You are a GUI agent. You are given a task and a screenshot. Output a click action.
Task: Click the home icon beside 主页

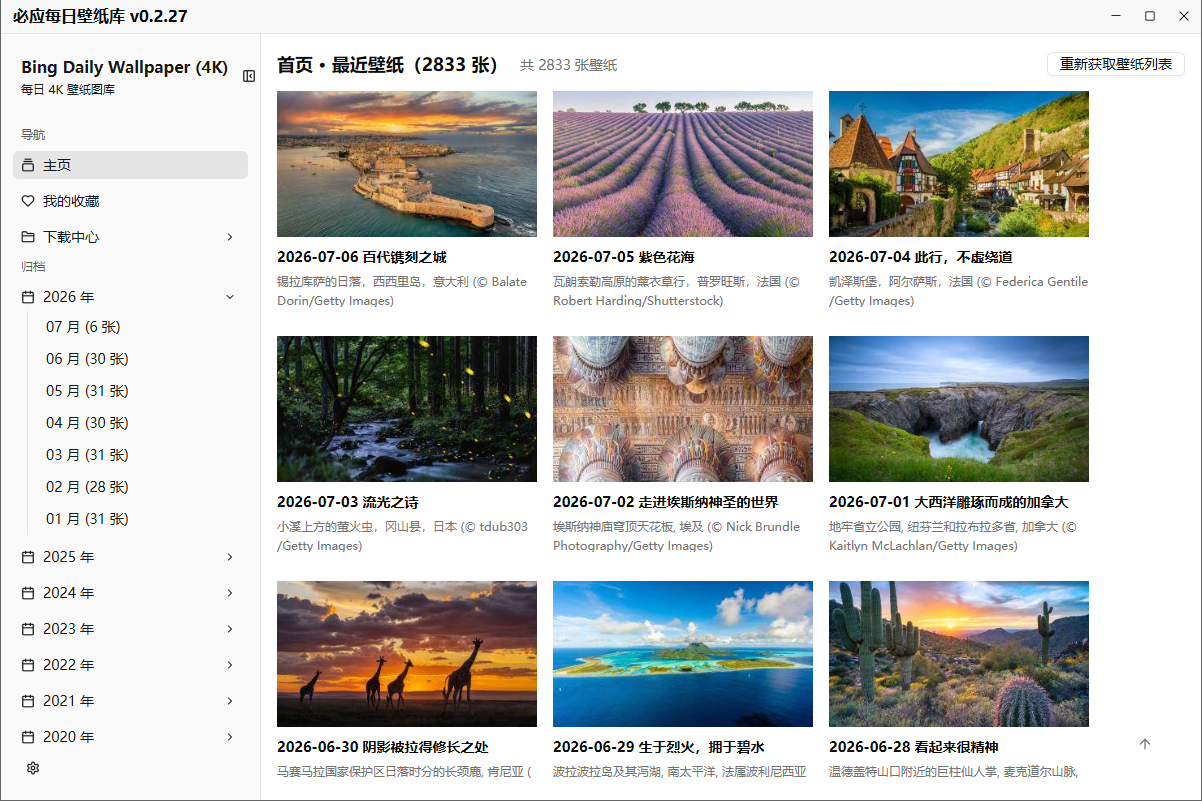(x=28, y=165)
